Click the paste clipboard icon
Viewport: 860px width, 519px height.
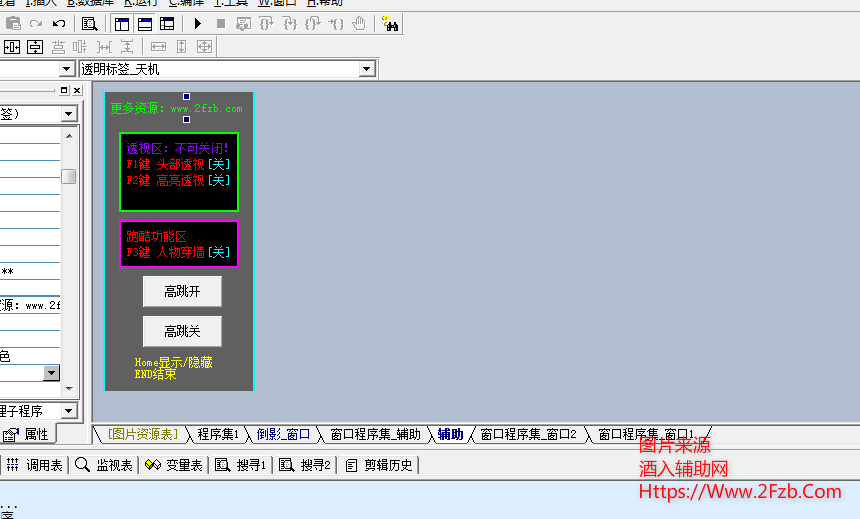[13, 23]
